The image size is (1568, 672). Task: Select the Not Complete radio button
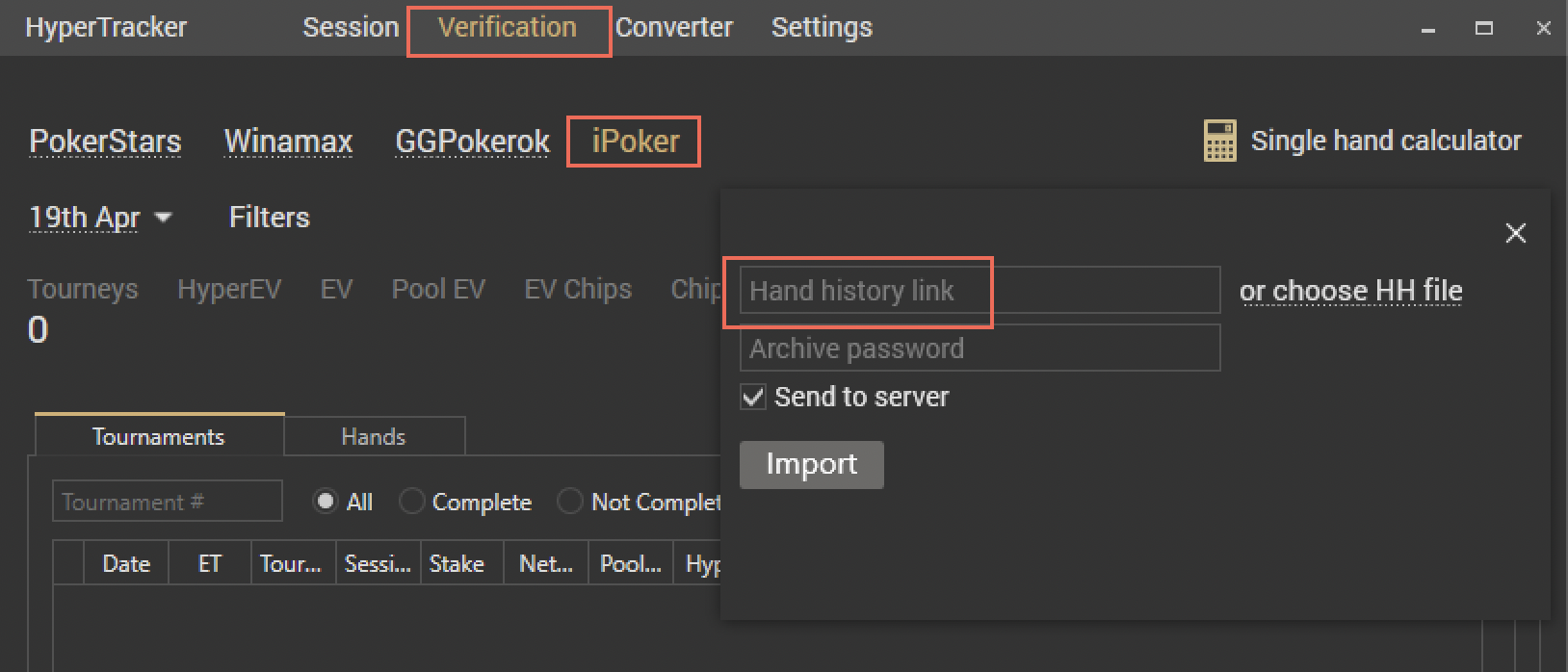(x=570, y=502)
